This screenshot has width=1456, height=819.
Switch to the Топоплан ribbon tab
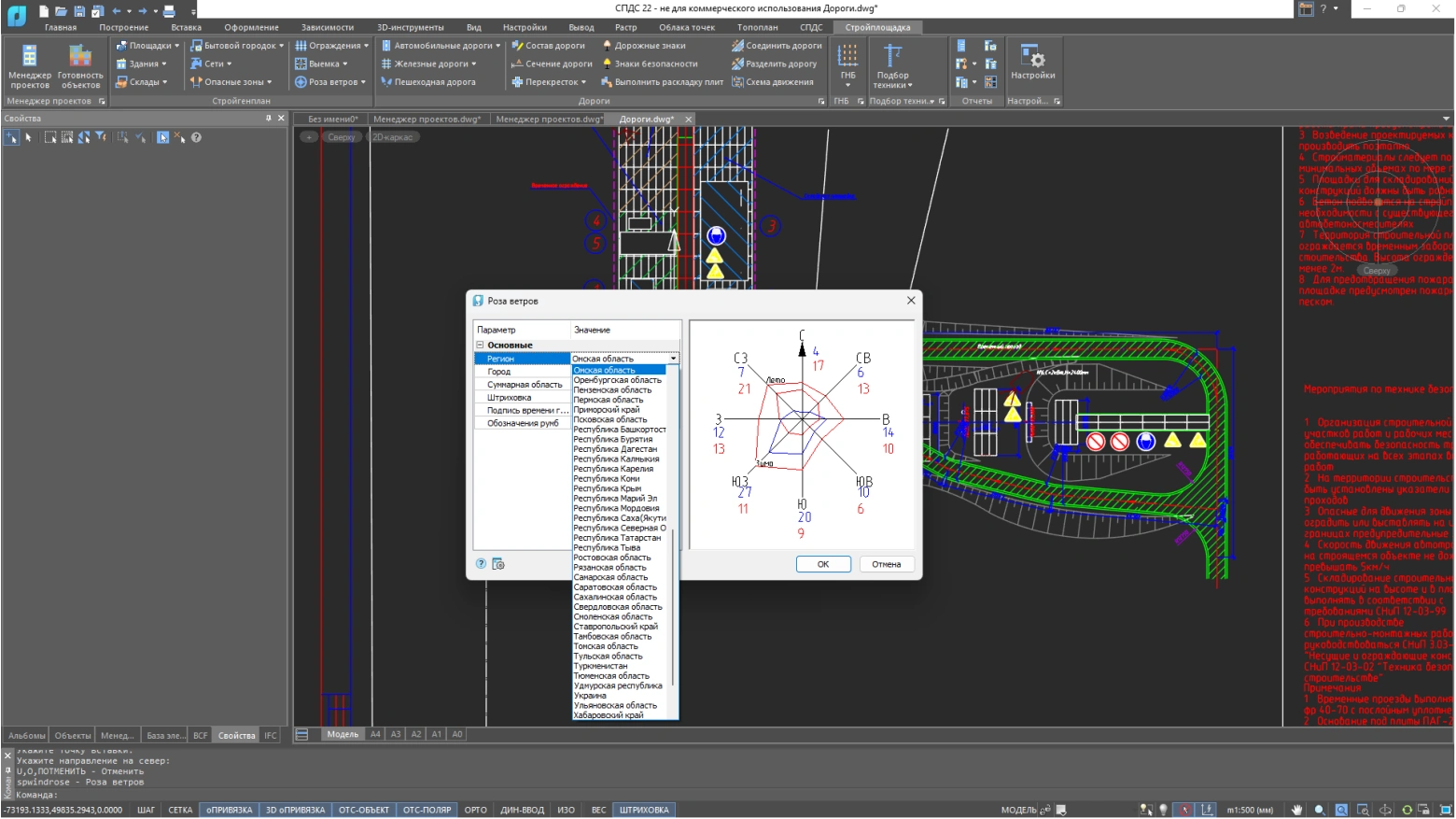pos(757,27)
